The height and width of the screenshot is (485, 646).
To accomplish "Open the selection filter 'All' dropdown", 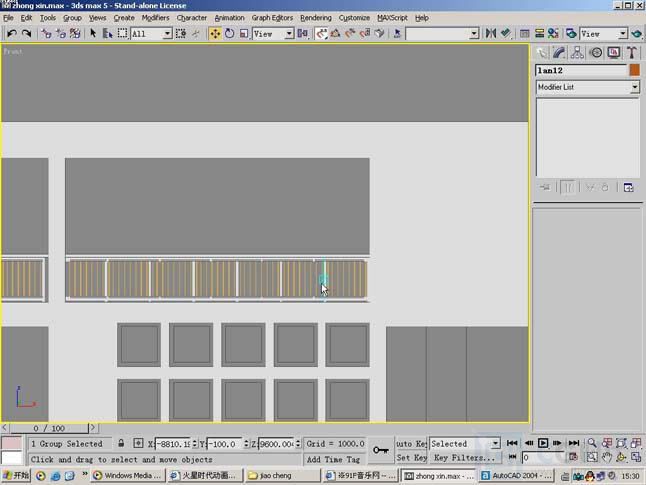I will 167,33.
